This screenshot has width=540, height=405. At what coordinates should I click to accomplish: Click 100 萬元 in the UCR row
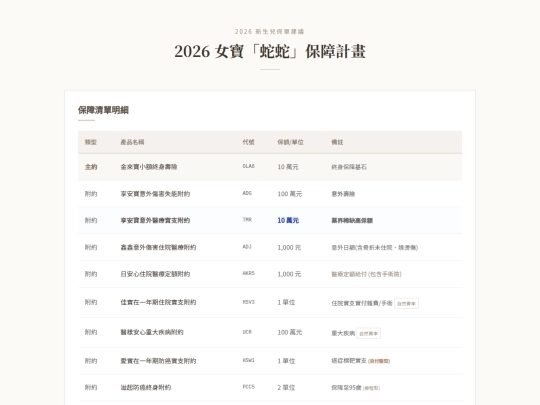pos(290,332)
